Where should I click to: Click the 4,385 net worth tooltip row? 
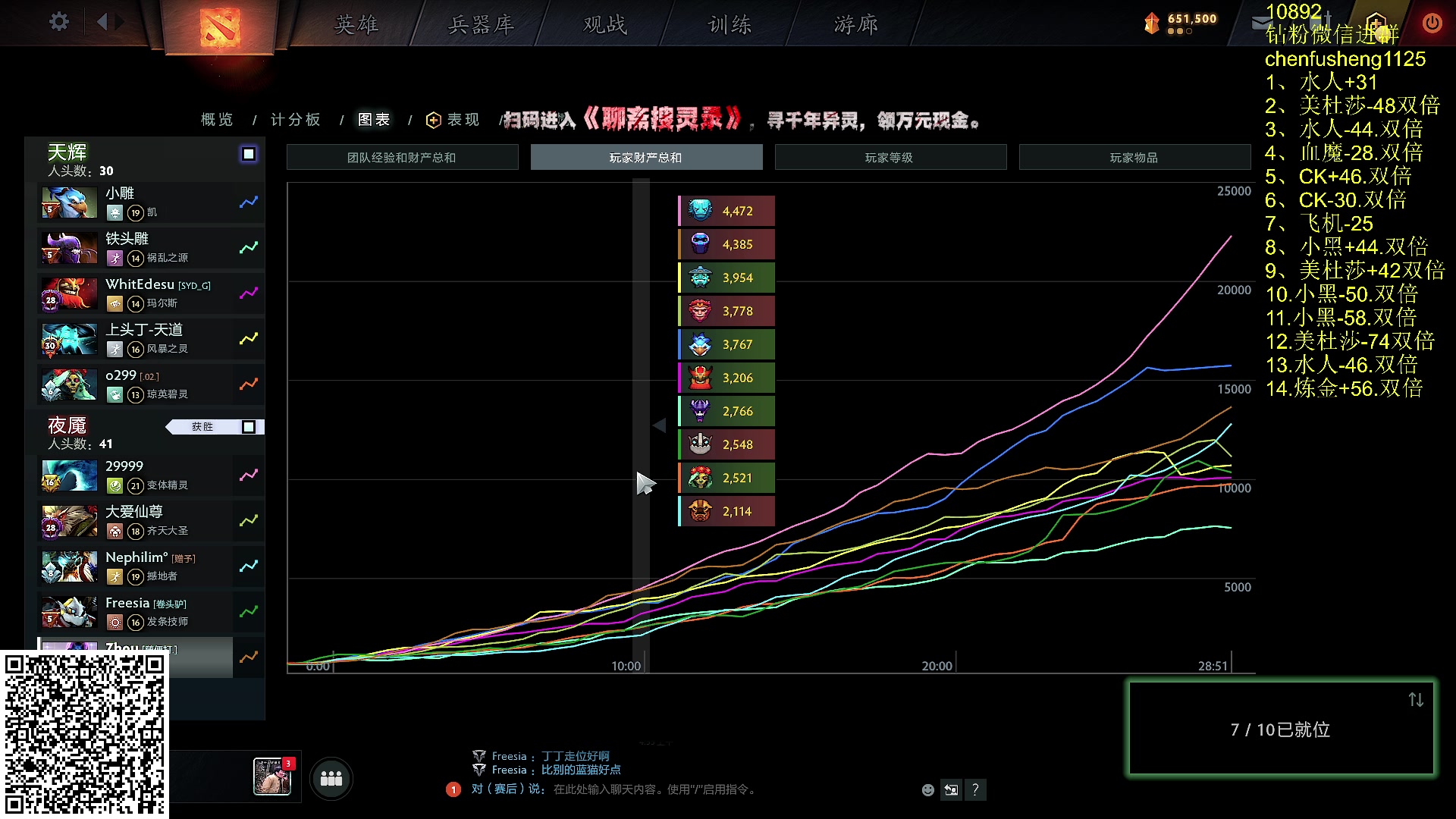coord(726,244)
